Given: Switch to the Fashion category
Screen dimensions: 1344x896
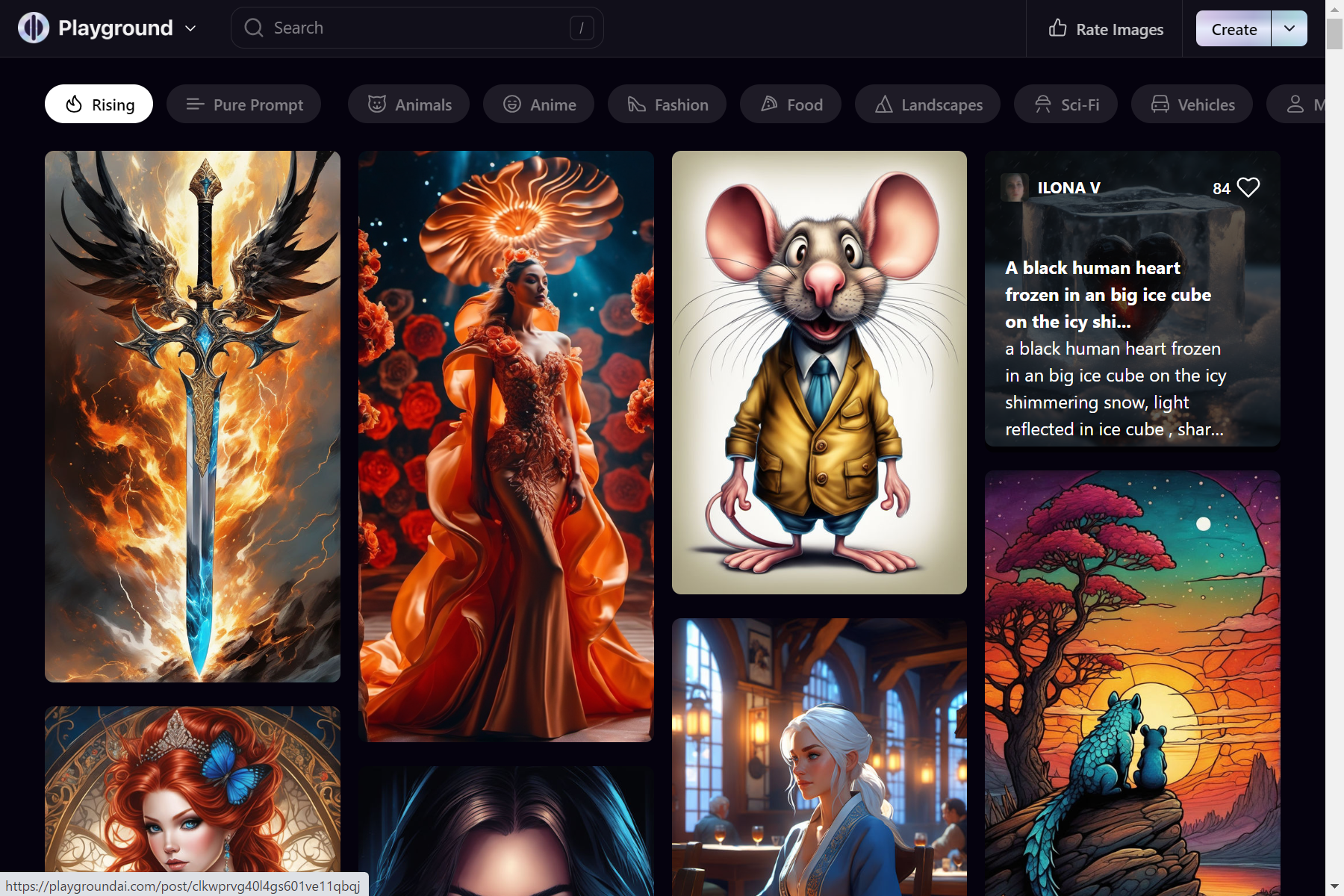Looking at the screenshot, I should click(x=668, y=105).
